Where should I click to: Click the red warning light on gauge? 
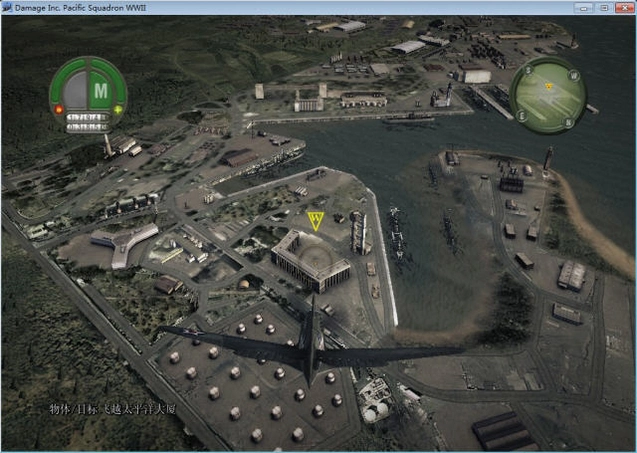(59, 110)
